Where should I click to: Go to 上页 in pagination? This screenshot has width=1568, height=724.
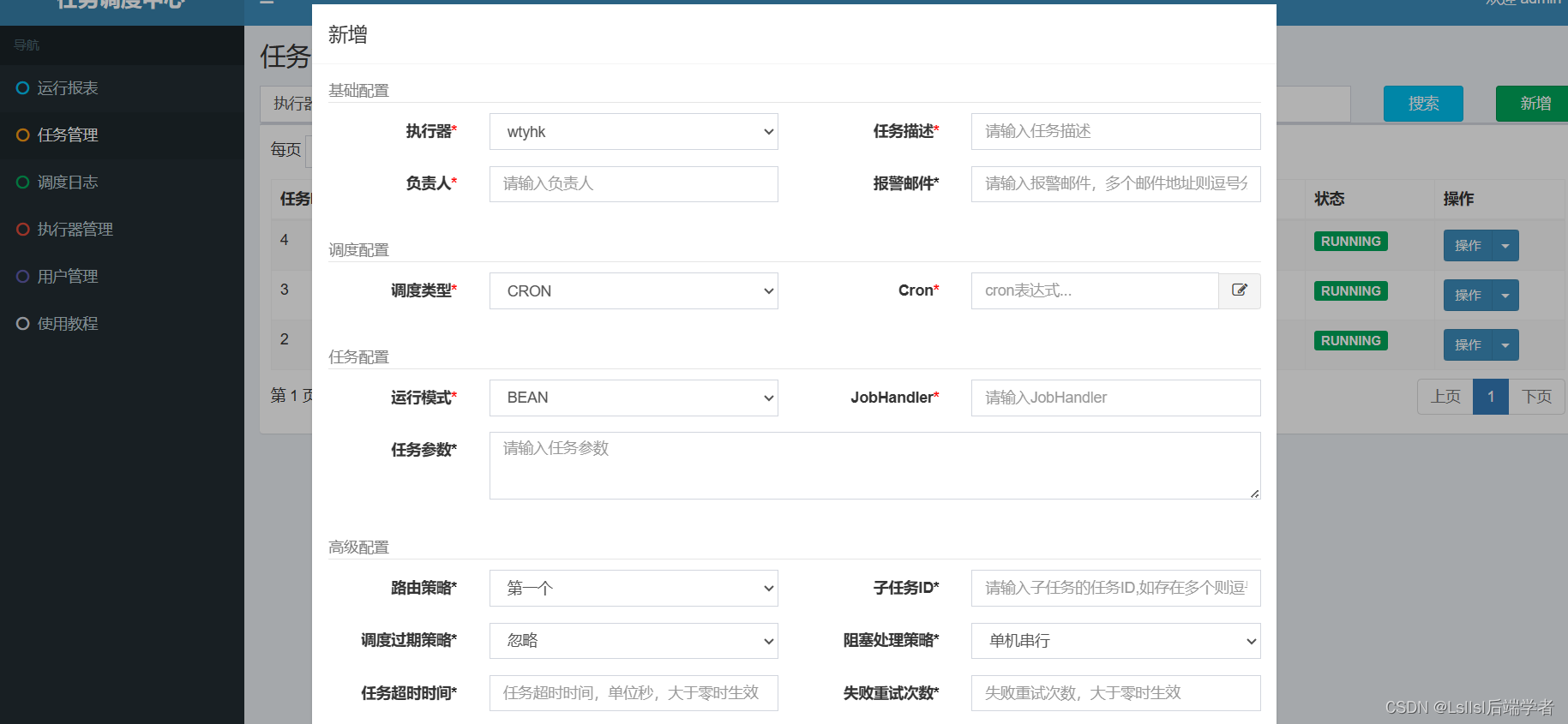tap(1445, 397)
